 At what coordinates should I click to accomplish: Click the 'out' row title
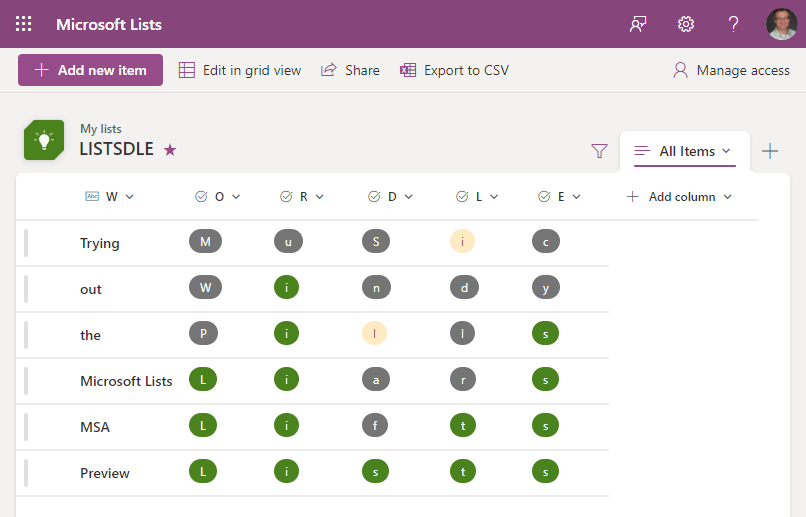(91, 289)
